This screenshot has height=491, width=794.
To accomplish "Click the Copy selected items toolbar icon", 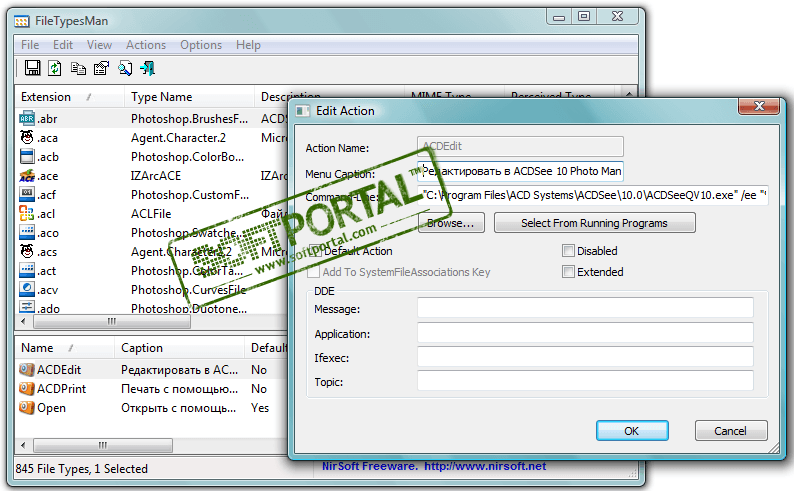I will [x=78, y=68].
